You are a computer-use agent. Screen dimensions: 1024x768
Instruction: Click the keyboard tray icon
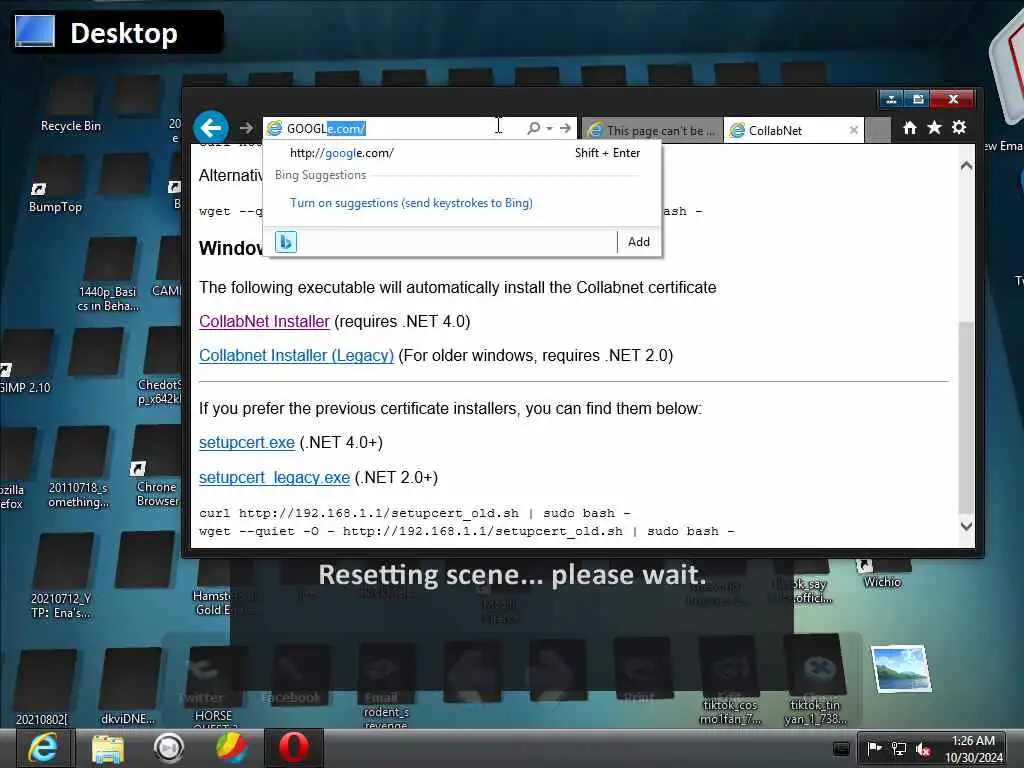pos(842,748)
